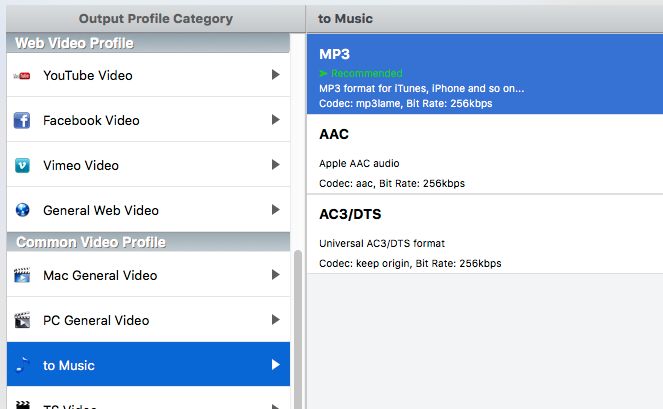Choose the MP3 output profile

[485, 74]
